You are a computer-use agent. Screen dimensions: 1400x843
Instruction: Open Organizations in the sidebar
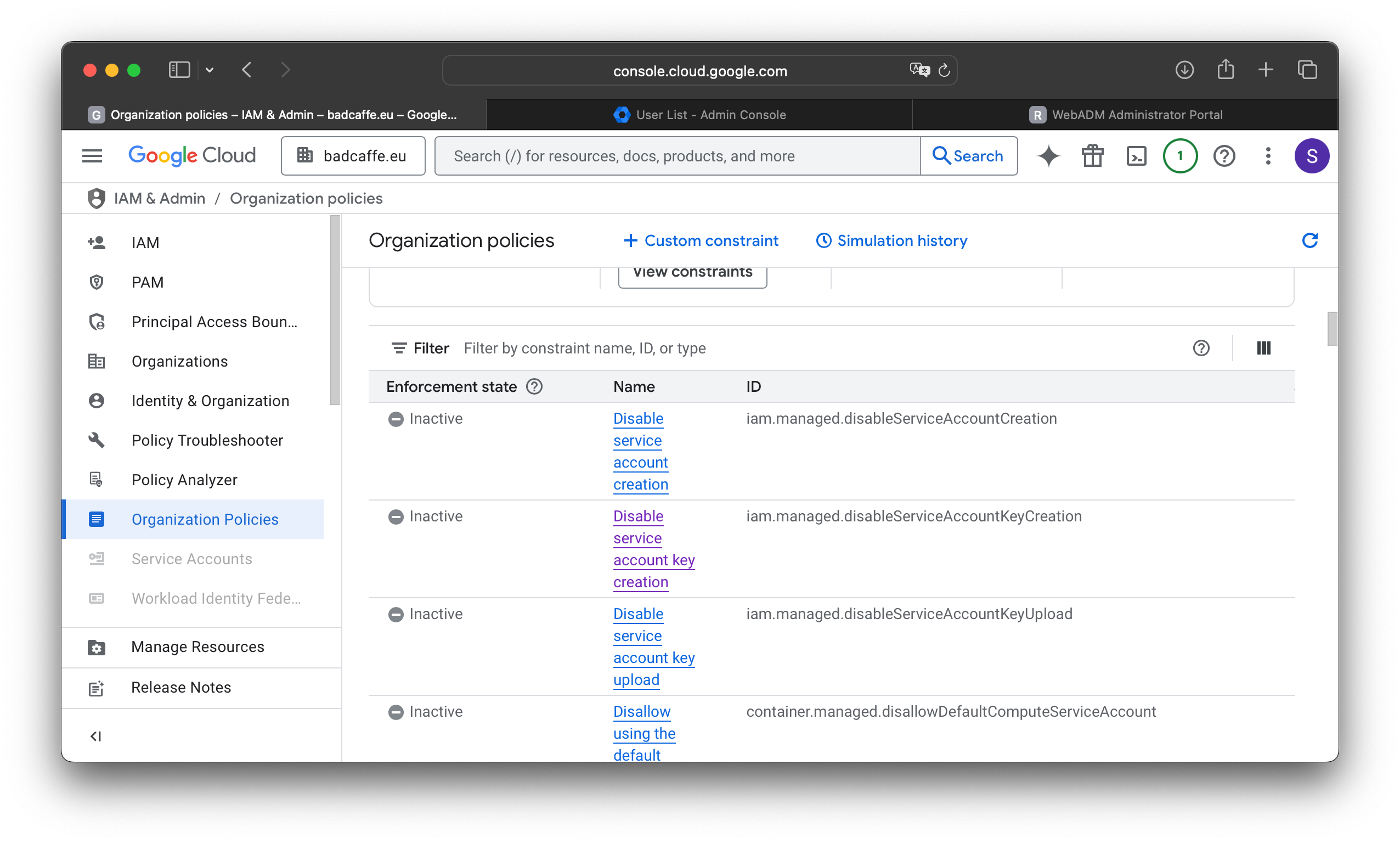(193, 361)
